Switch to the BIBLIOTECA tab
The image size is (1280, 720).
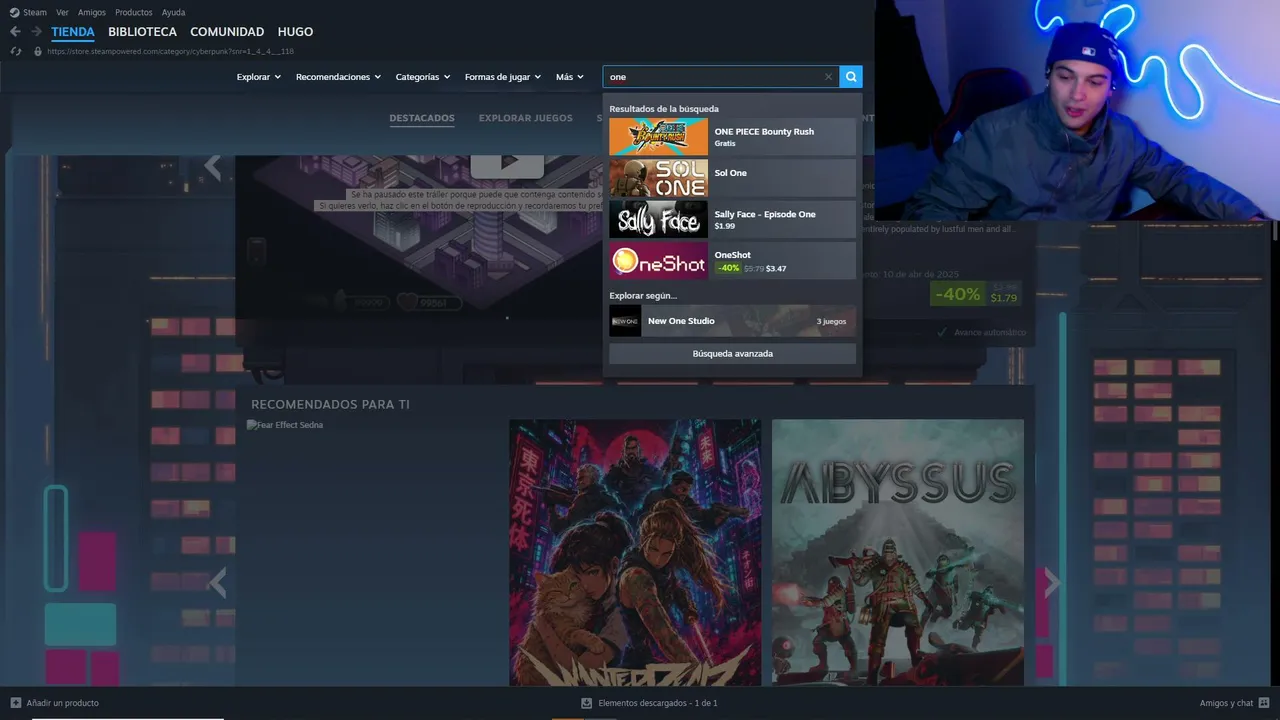143,32
